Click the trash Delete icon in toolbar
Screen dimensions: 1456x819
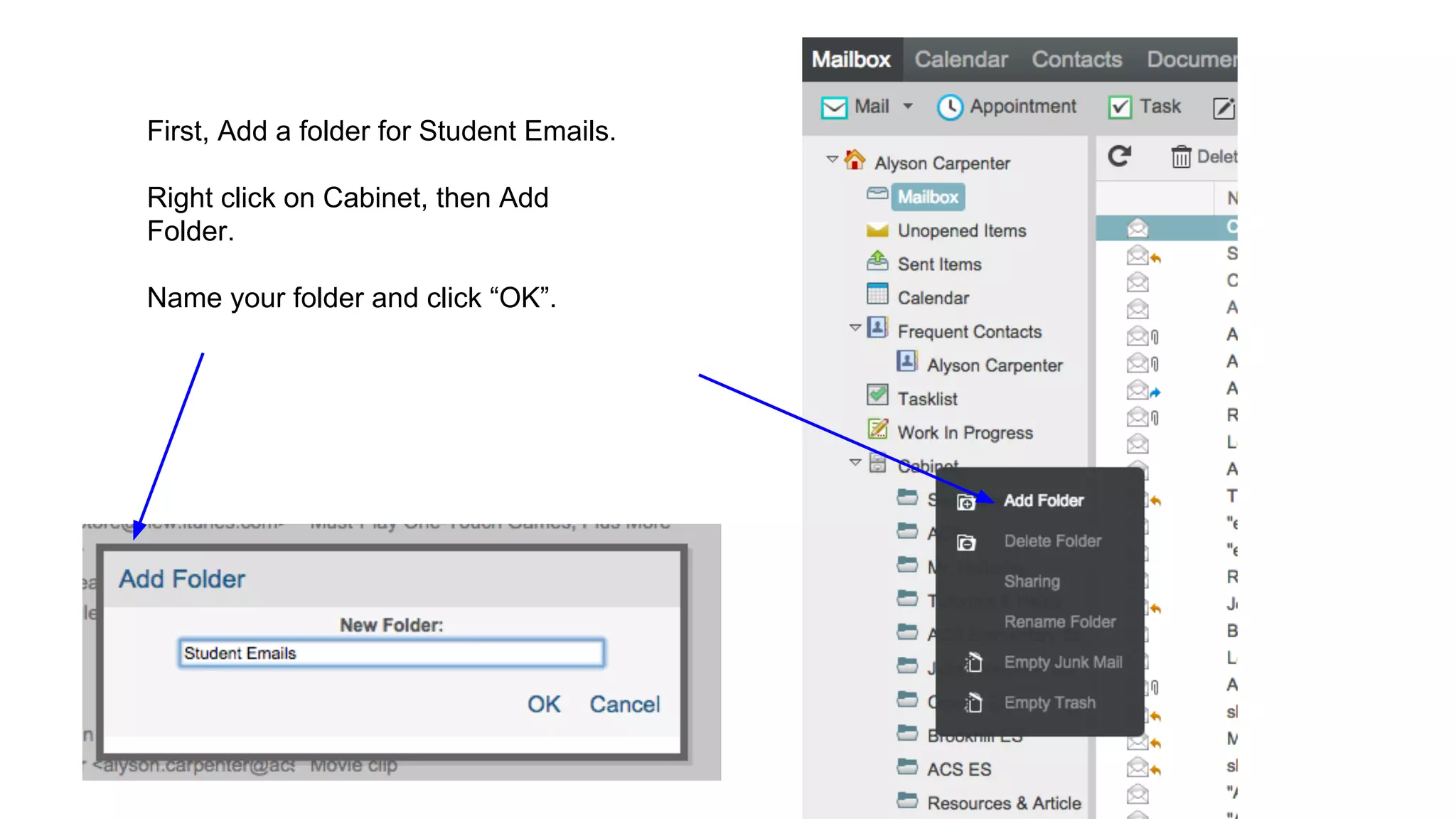point(1180,156)
